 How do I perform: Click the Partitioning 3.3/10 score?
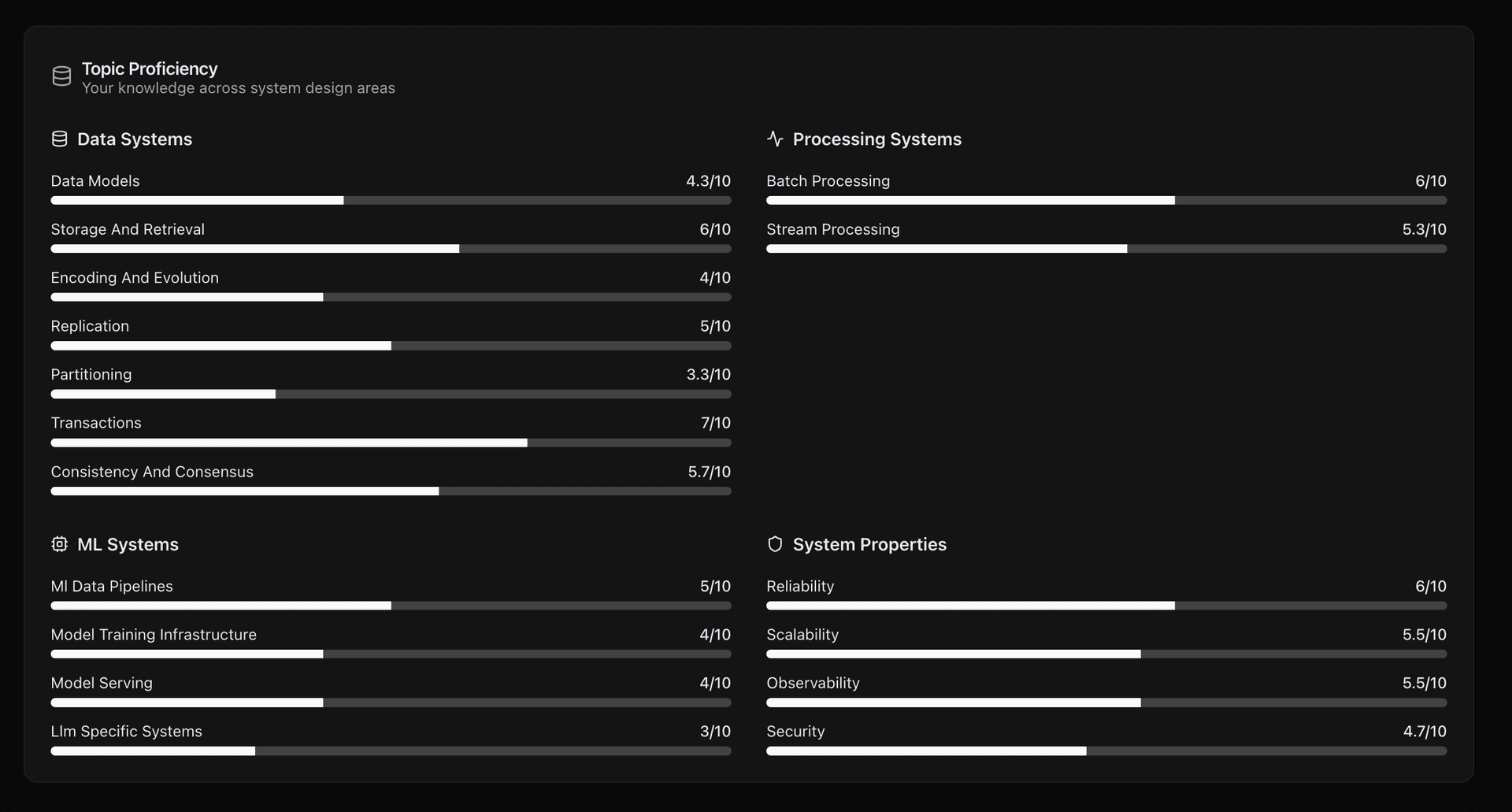(x=708, y=375)
